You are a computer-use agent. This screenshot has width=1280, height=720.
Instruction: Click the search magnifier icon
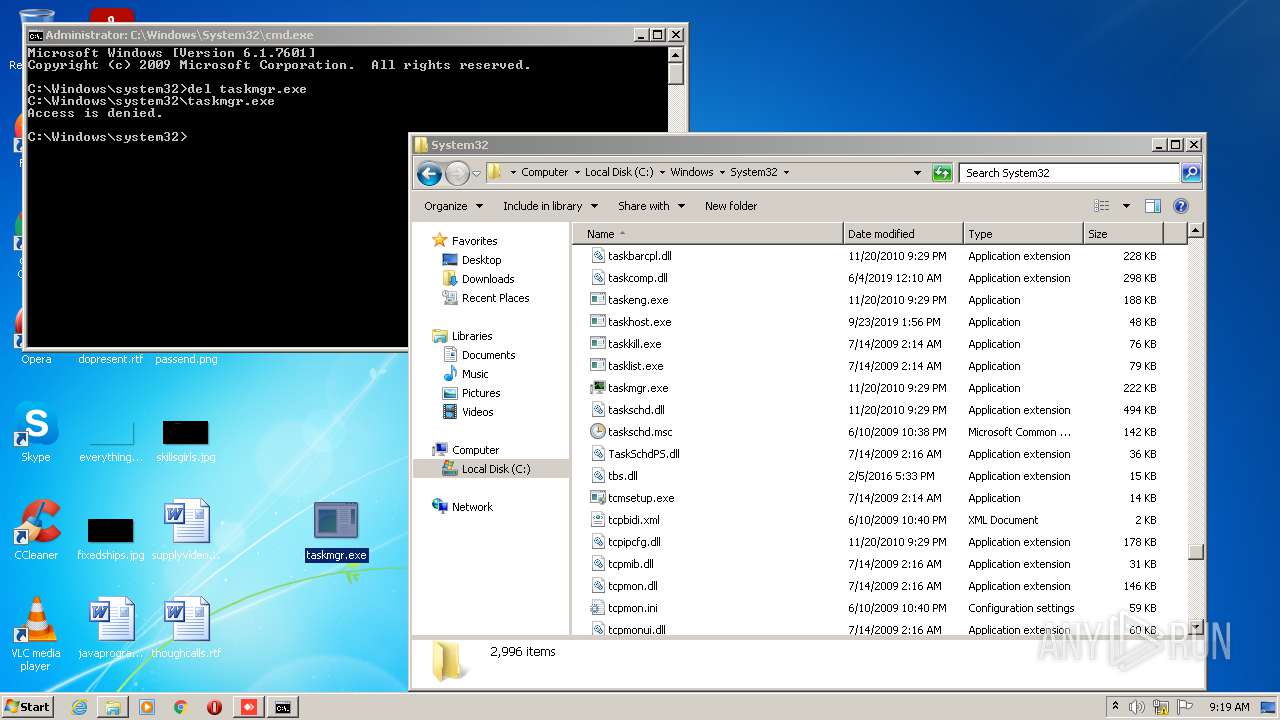[x=1191, y=173]
